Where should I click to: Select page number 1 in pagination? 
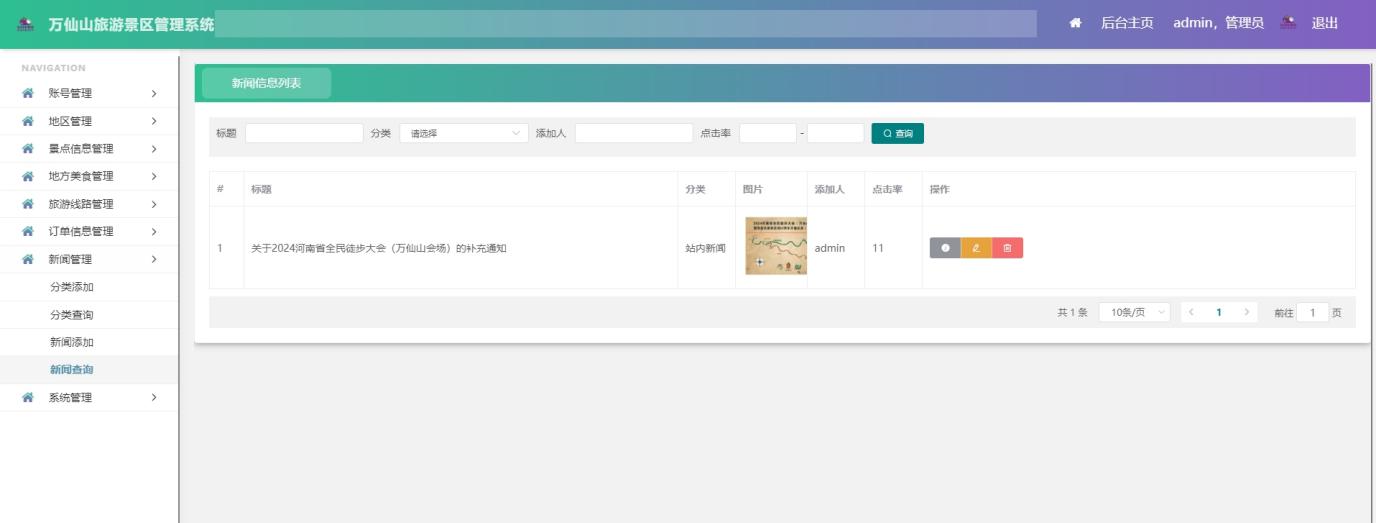(x=1219, y=313)
